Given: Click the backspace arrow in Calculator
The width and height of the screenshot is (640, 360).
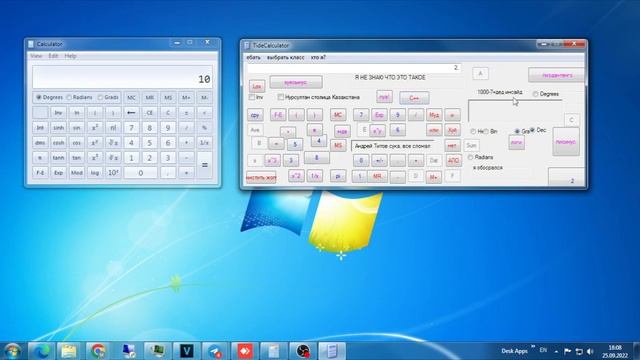Looking at the screenshot, I should point(131,113).
